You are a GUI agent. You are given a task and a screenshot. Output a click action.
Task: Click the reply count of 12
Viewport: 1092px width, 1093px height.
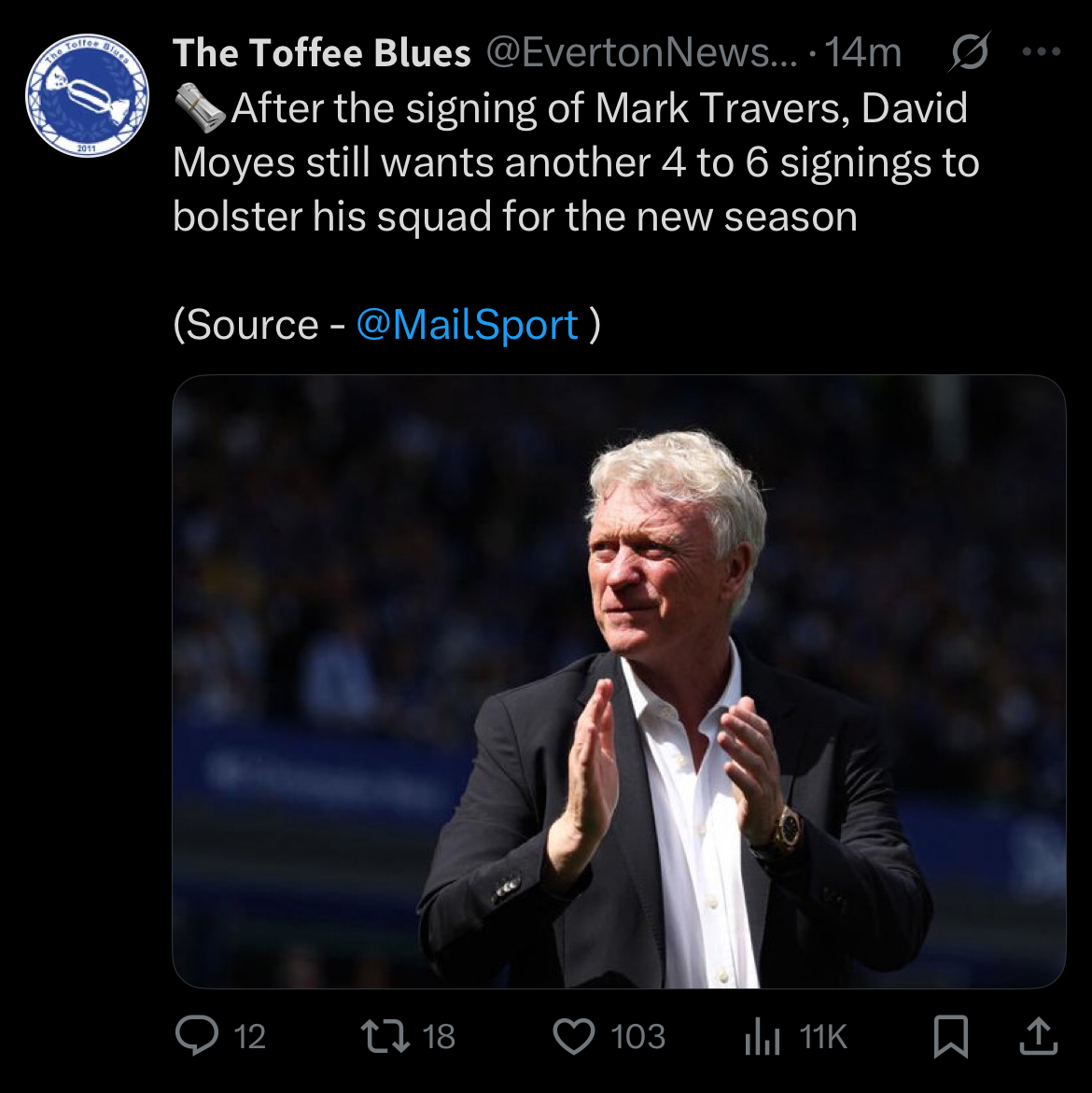point(249,1037)
